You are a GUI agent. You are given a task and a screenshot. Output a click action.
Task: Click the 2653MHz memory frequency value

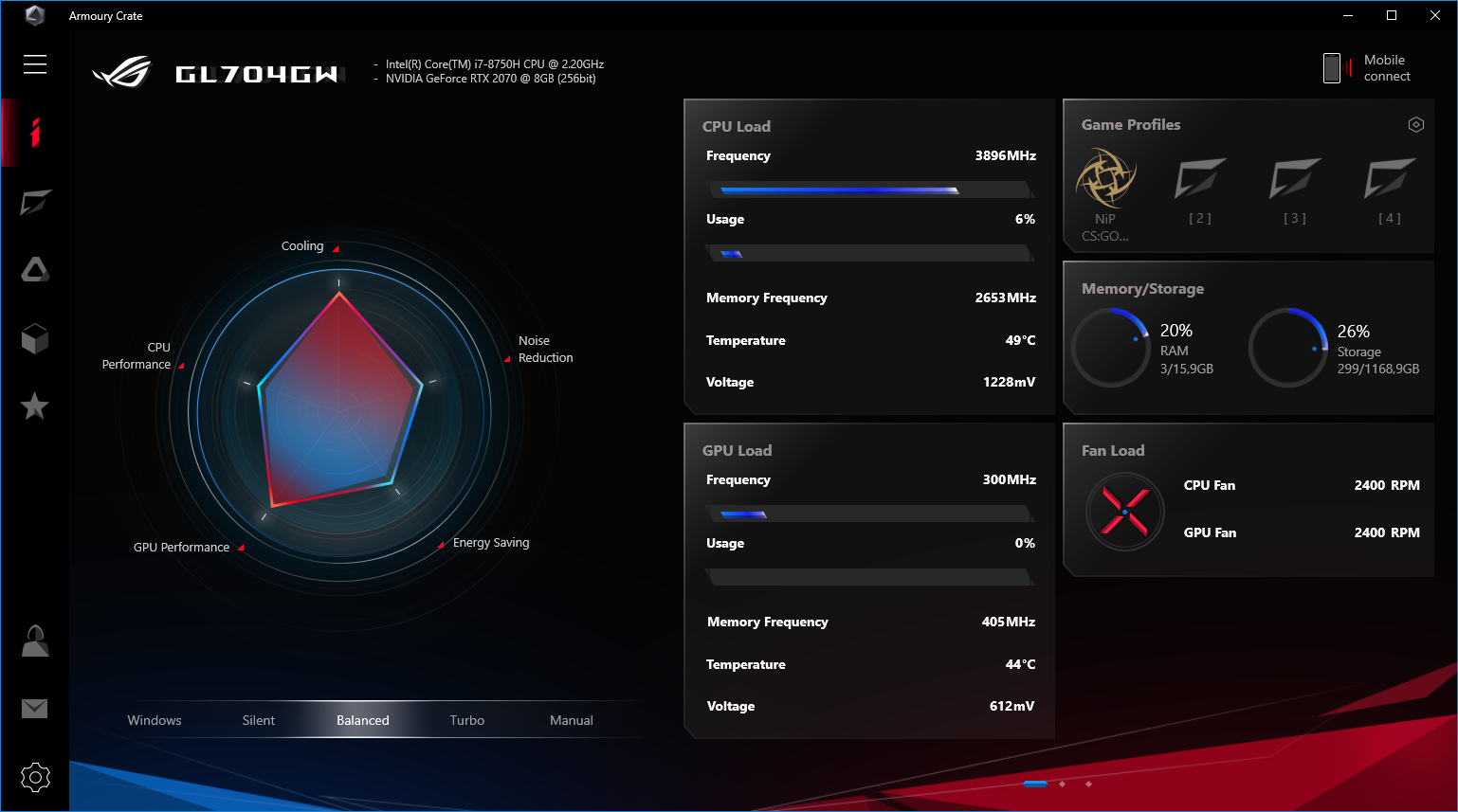pyautogui.click(x=1006, y=298)
